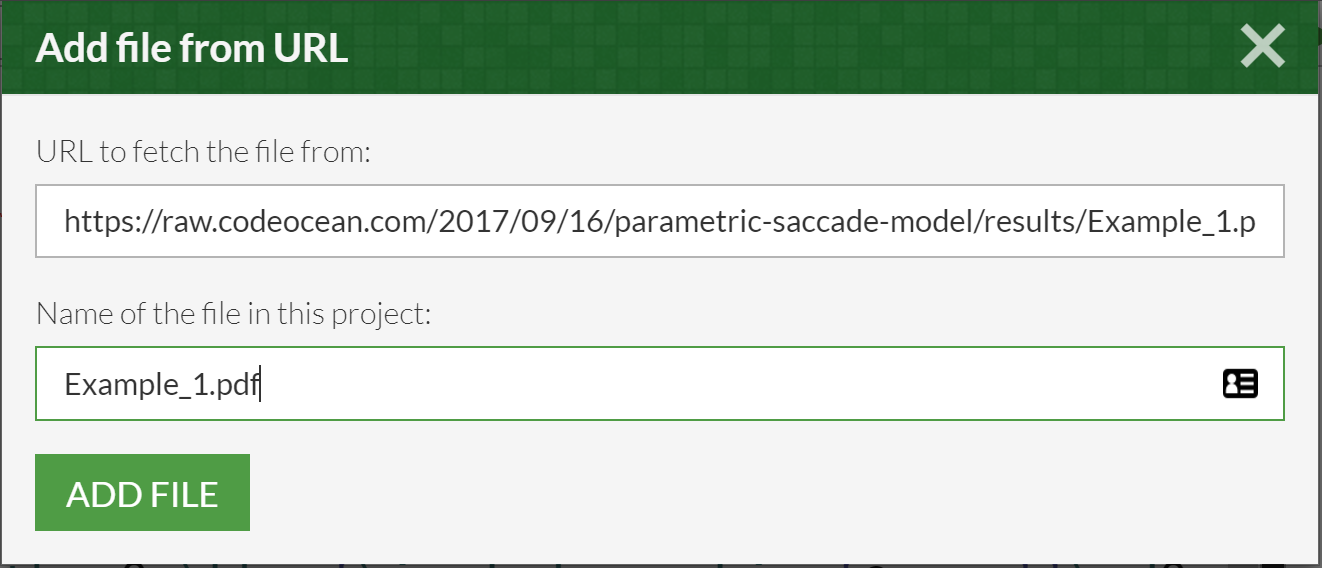Close the Add file from URL dialog
1322x568 pixels.
(1262, 47)
